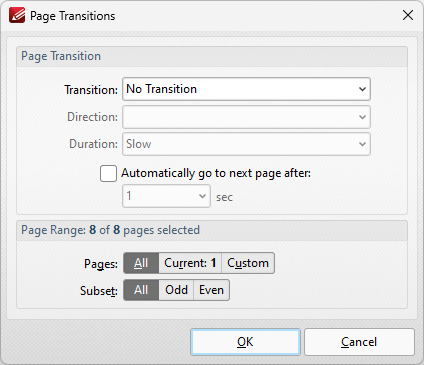Click the Cancel button

coord(359,342)
